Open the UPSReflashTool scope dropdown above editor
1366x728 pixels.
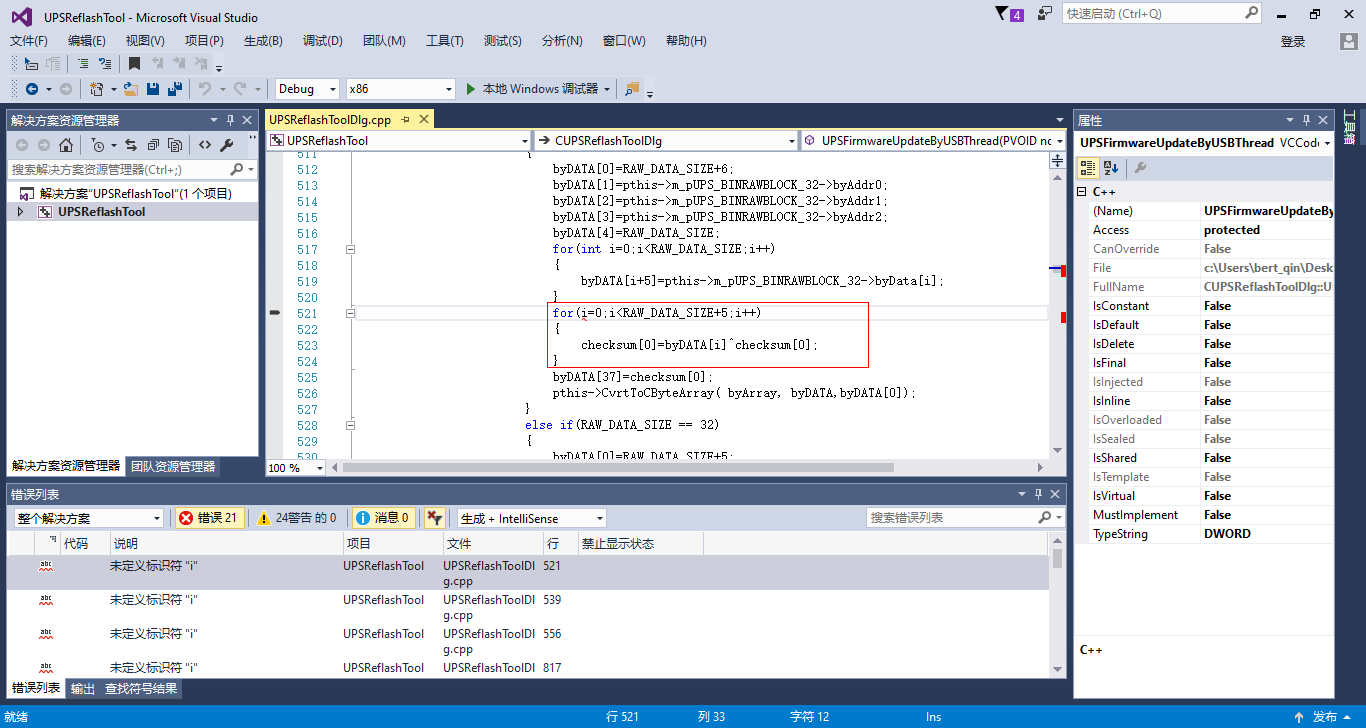point(399,141)
